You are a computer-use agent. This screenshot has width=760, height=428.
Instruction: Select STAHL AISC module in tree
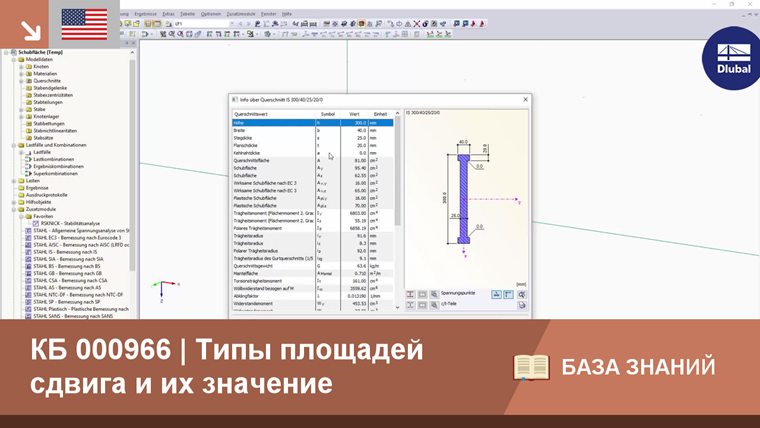81,245
